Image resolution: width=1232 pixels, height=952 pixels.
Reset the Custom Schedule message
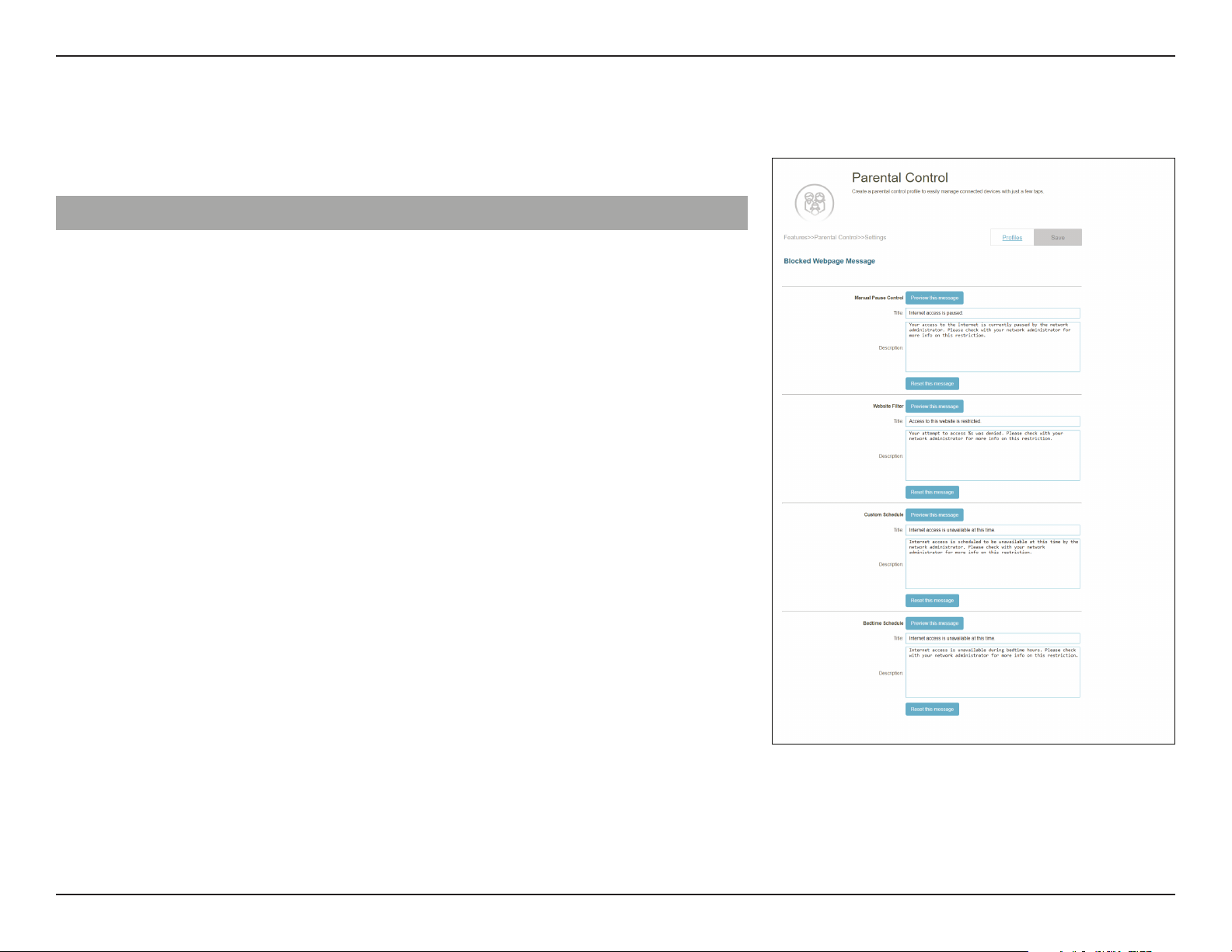click(932, 601)
